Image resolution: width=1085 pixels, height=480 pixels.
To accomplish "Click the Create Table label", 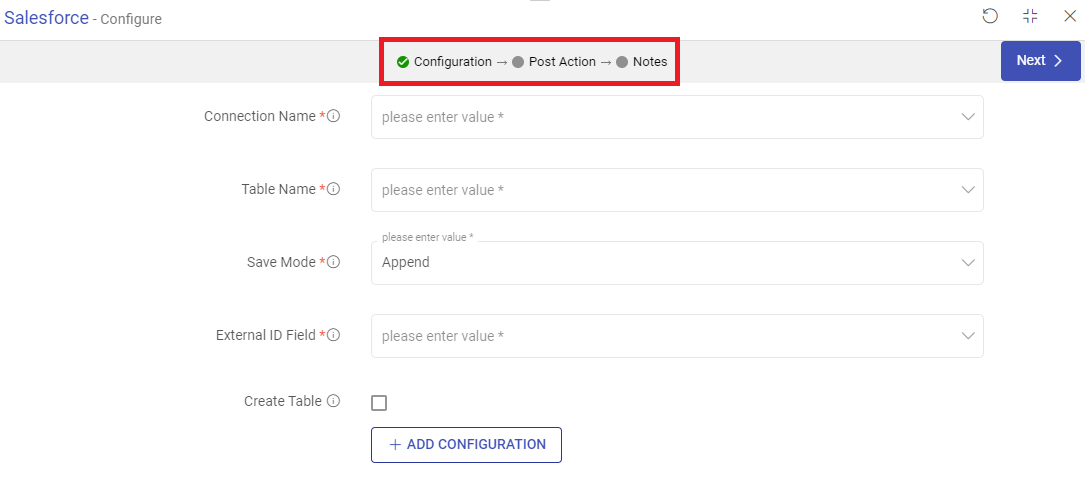I will [x=283, y=401].
